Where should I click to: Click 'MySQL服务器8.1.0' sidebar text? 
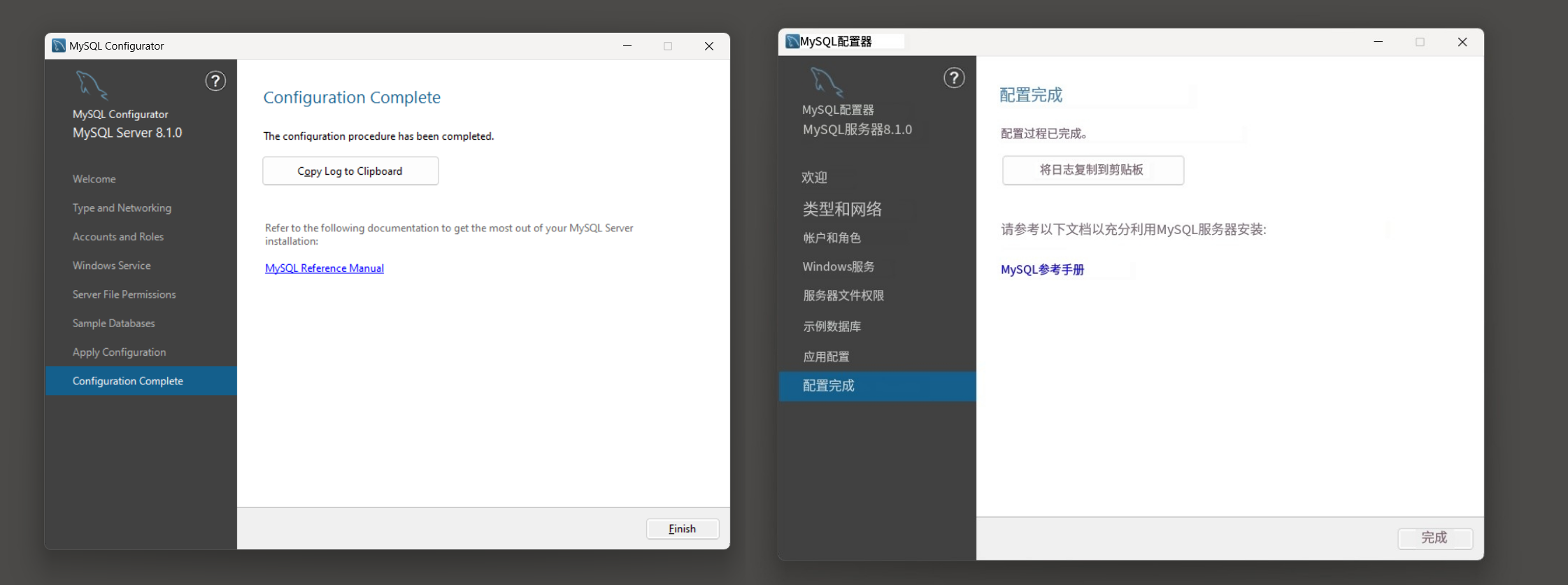pyautogui.click(x=857, y=129)
